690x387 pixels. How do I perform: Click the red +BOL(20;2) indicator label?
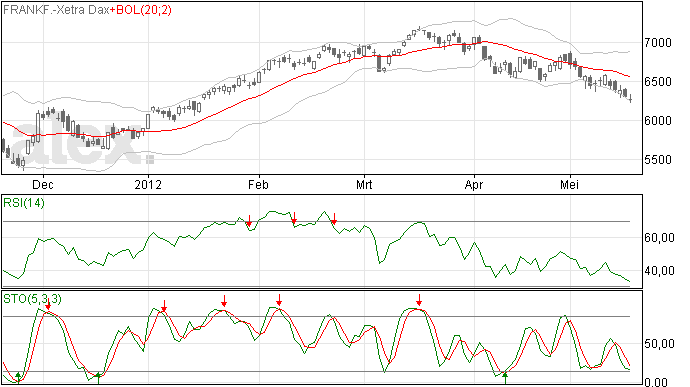(x=141, y=10)
